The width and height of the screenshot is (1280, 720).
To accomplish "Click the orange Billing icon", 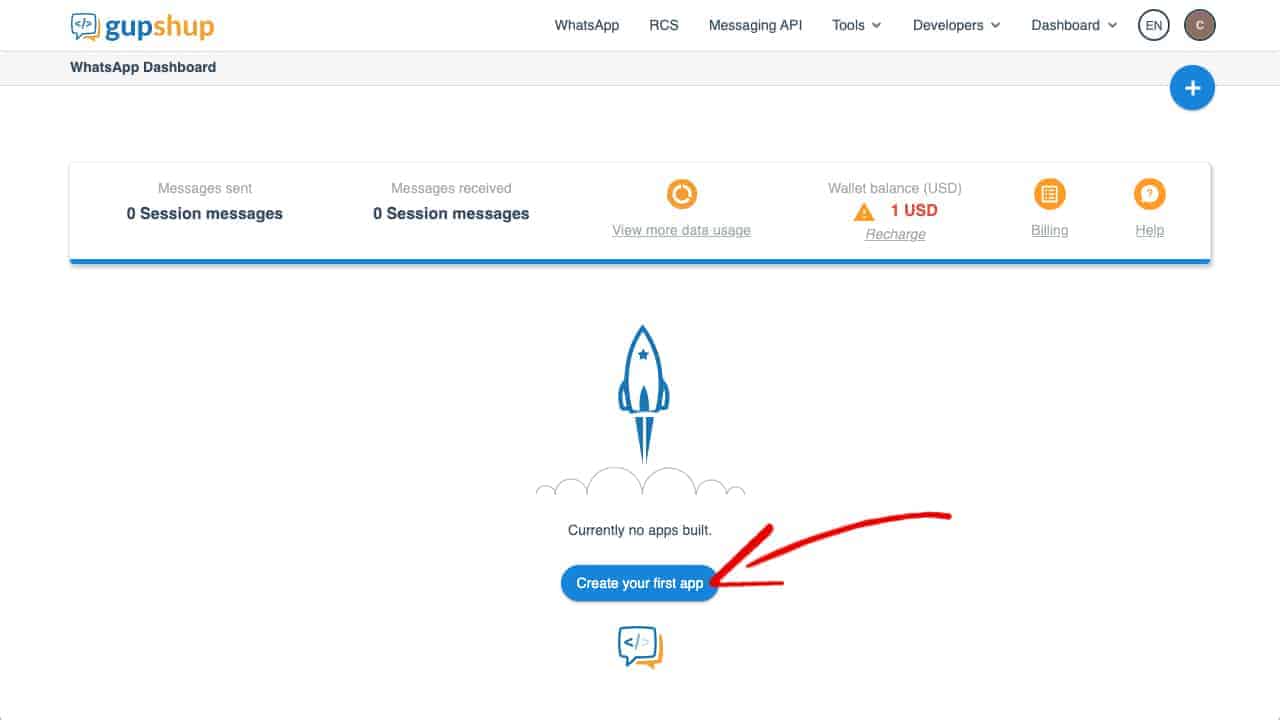I will pyautogui.click(x=1050, y=194).
